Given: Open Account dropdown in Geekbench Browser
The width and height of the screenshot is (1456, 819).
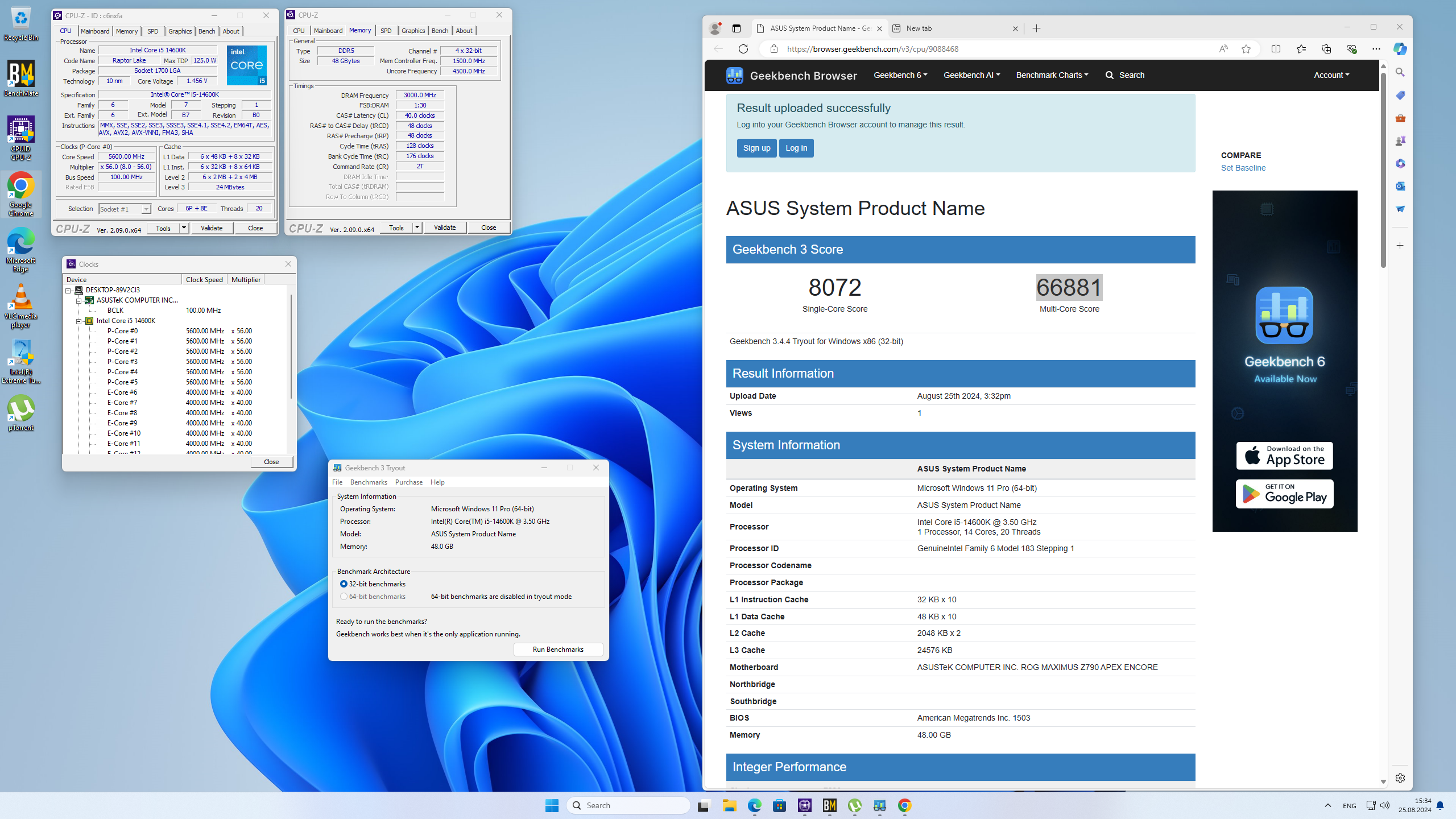Looking at the screenshot, I should pos(1331,75).
